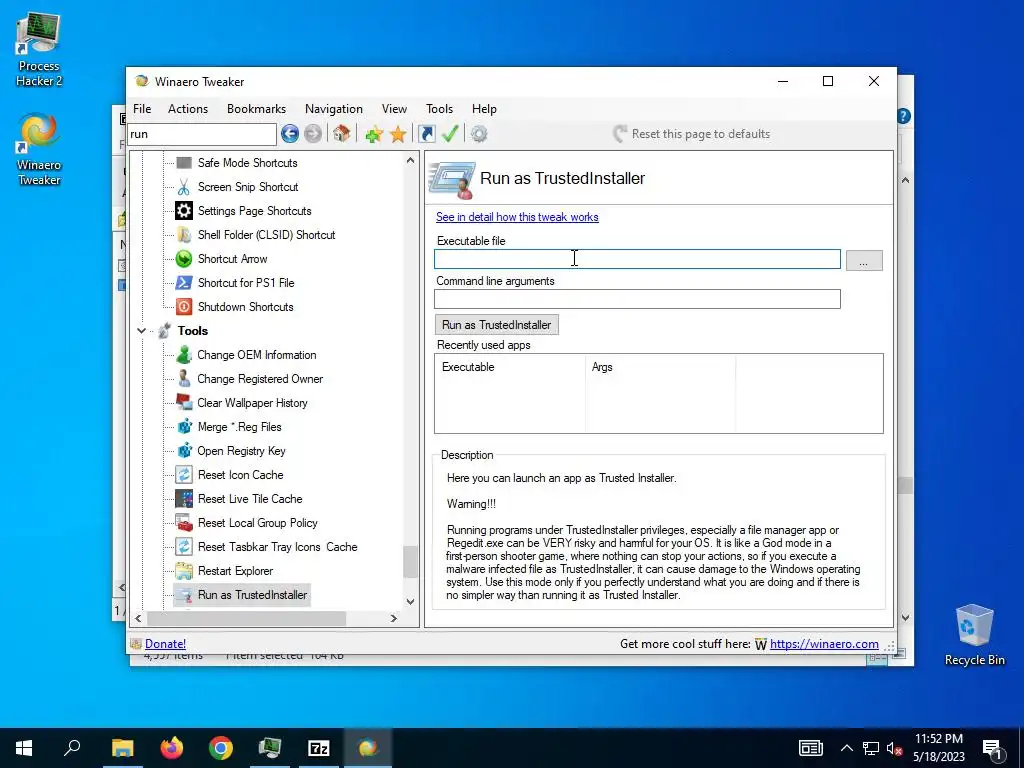Click the Reset Local Group Policy icon

click(x=184, y=522)
